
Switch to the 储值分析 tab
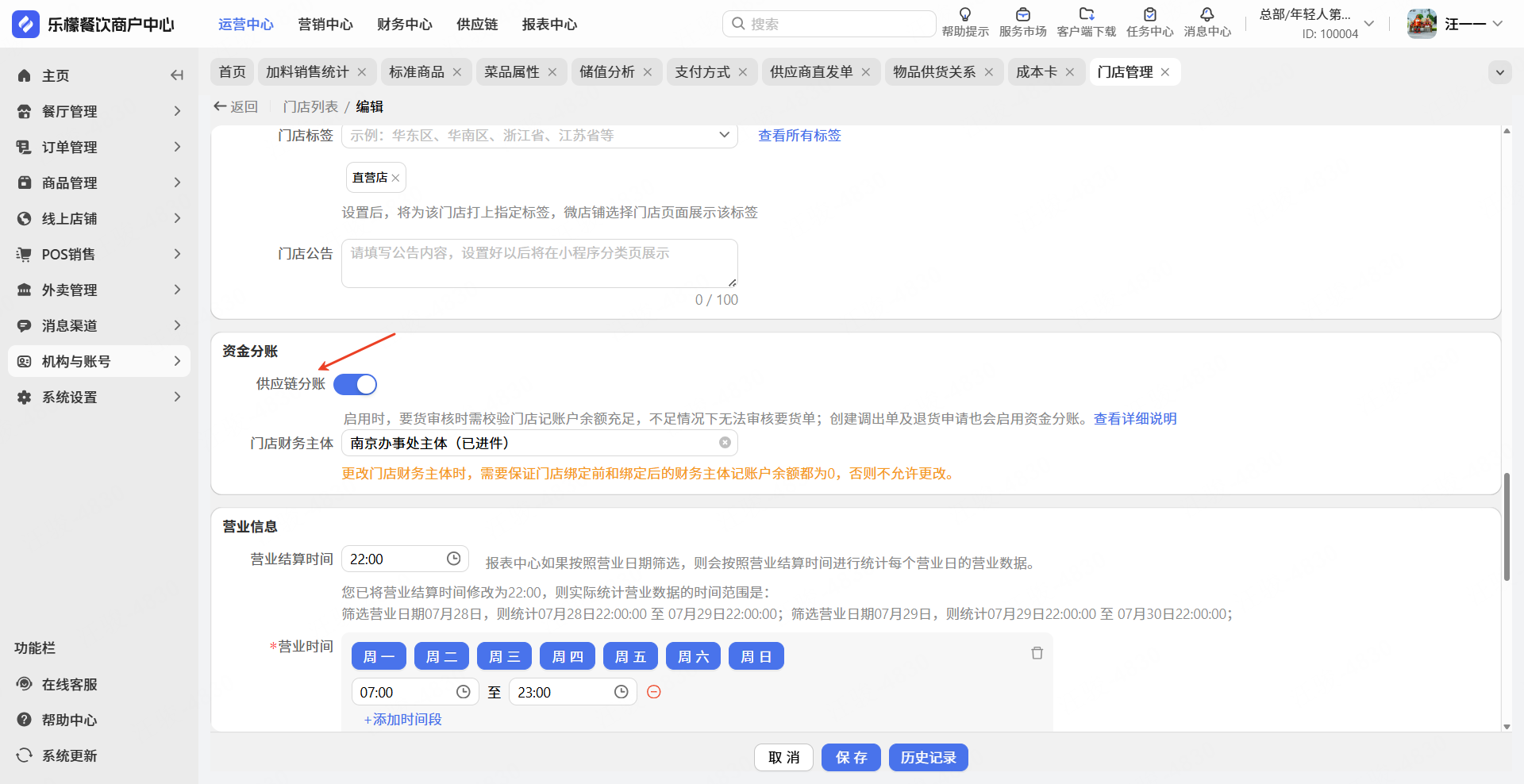607,72
